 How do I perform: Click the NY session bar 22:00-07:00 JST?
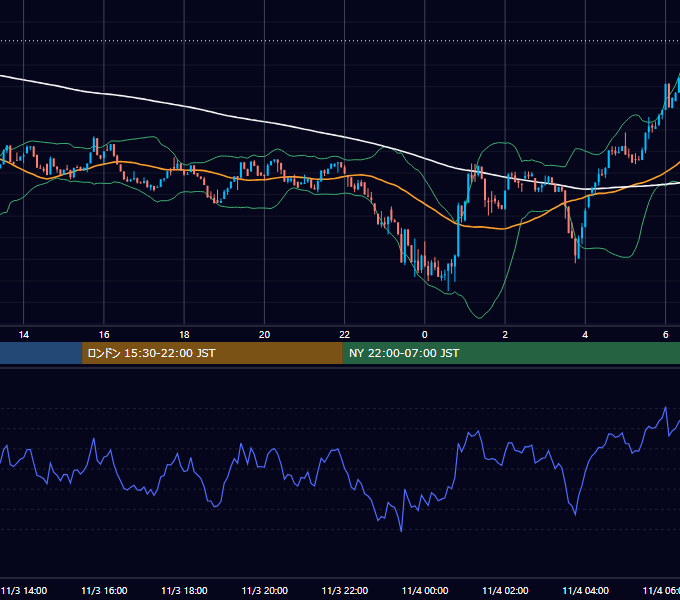coord(511,353)
